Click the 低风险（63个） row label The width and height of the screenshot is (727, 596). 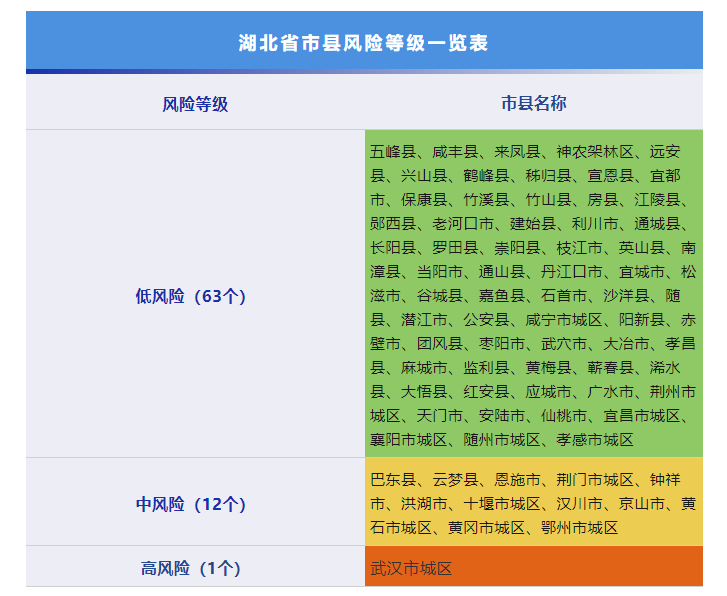[x=190, y=296]
